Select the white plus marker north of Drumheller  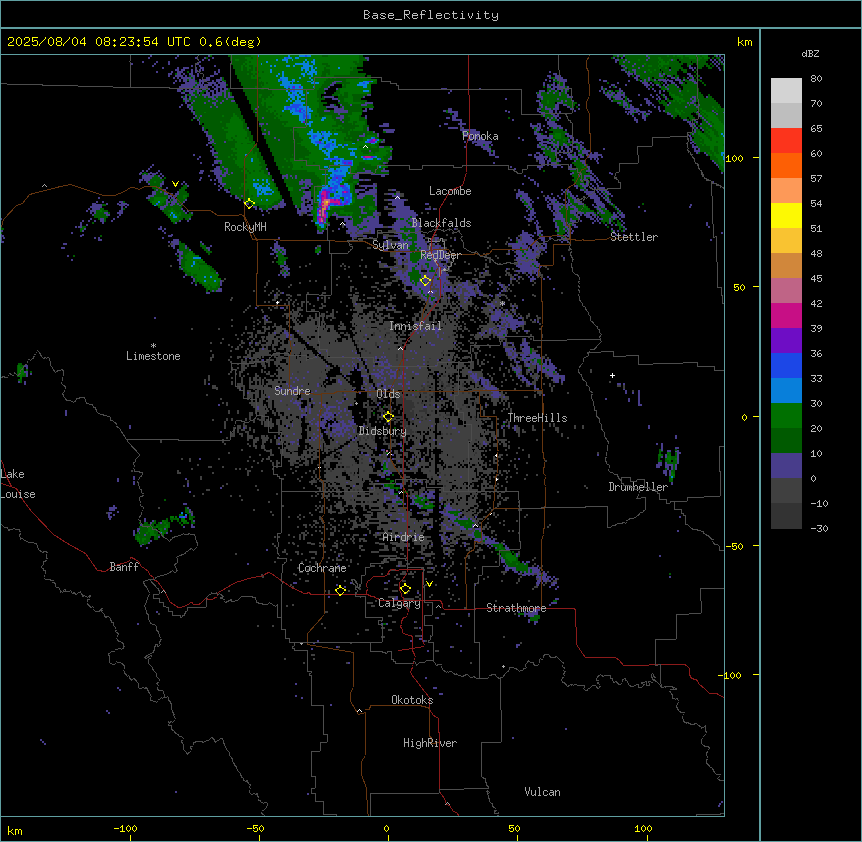tap(612, 375)
